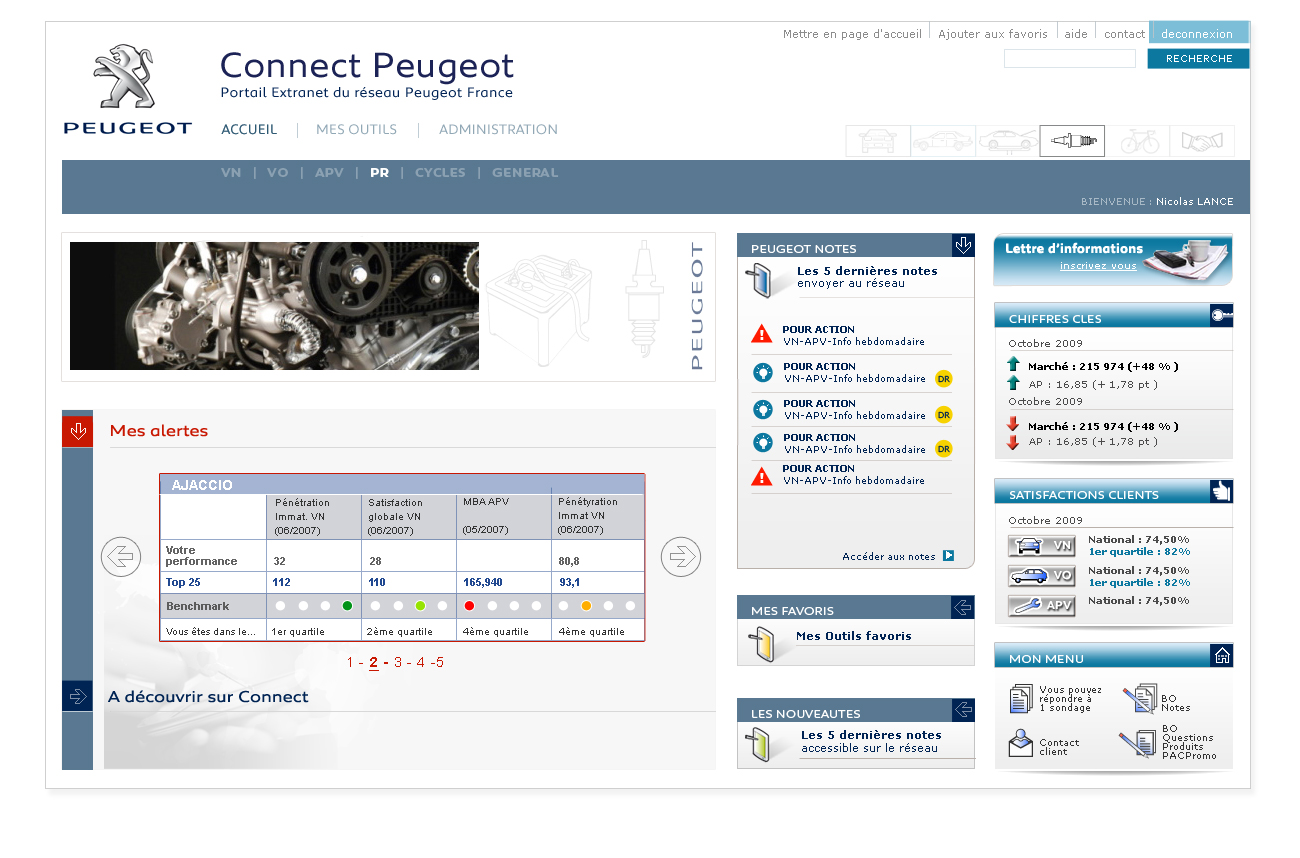Click Mettre en page d'accueil link
This screenshot has height=858, width=1300.
click(x=852, y=34)
